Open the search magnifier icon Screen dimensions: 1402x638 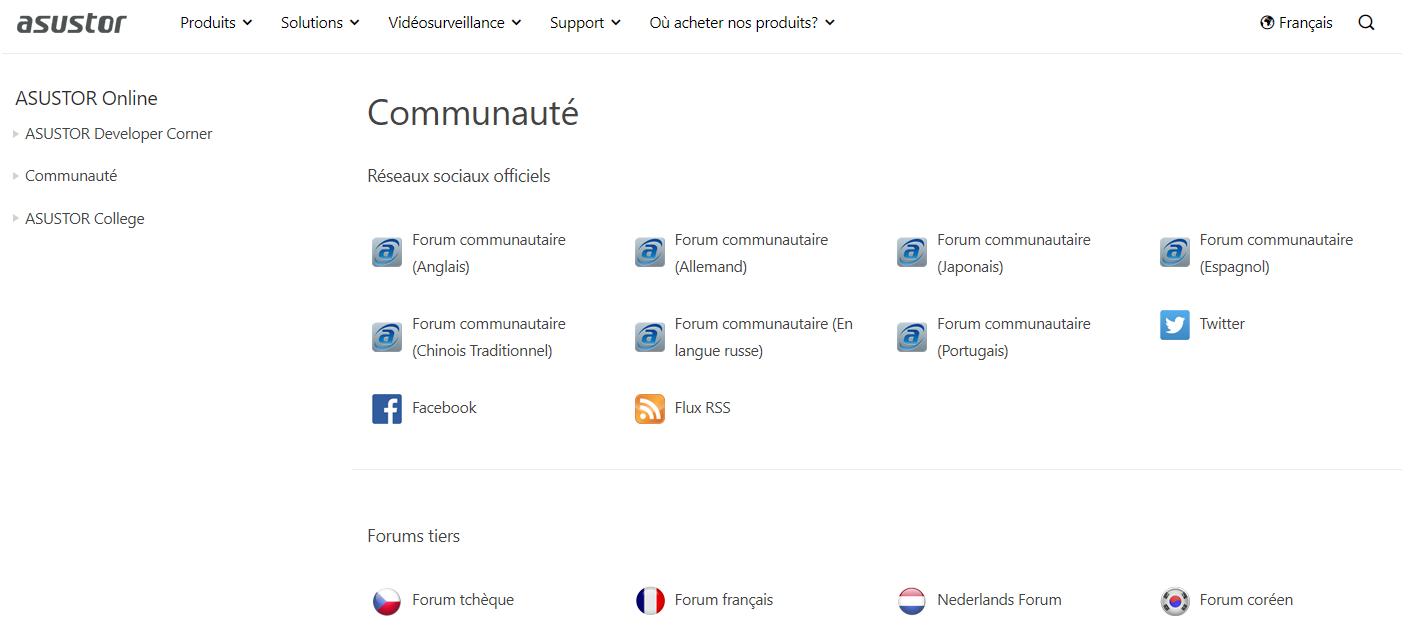tap(1366, 23)
